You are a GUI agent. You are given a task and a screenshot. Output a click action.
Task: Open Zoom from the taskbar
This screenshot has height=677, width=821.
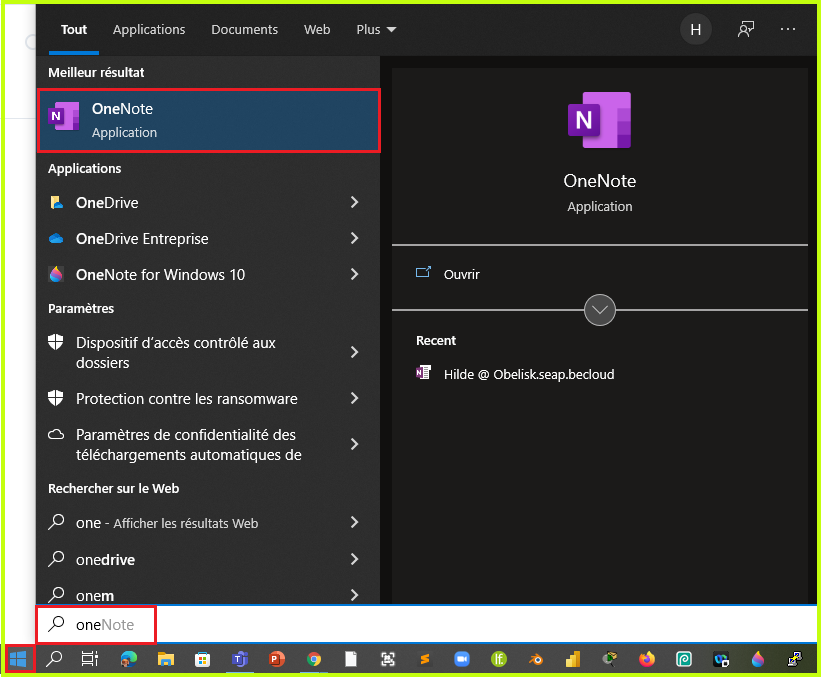tap(462, 659)
